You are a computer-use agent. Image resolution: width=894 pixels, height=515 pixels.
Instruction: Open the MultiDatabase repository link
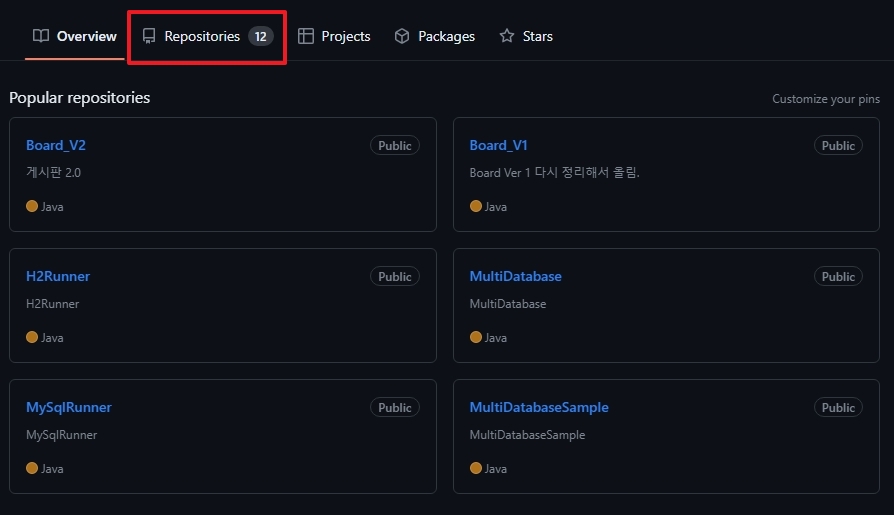click(515, 276)
